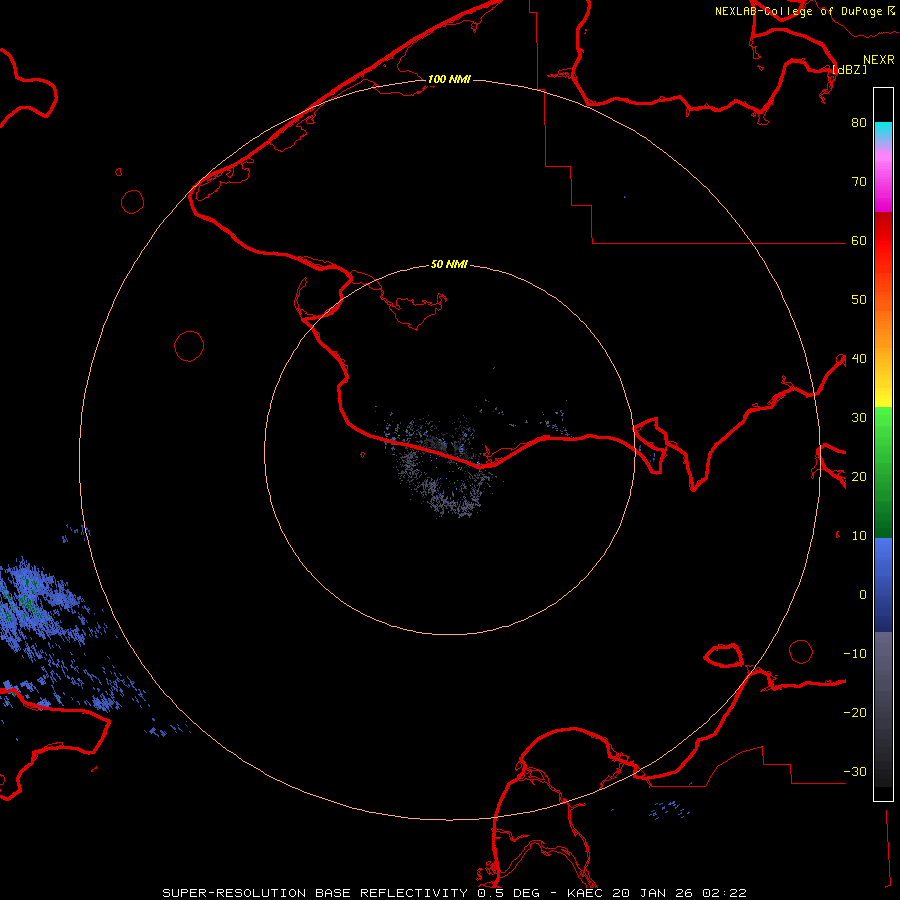Click the 50 NMI range ring label
This screenshot has width=900, height=900.
[x=449, y=265]
